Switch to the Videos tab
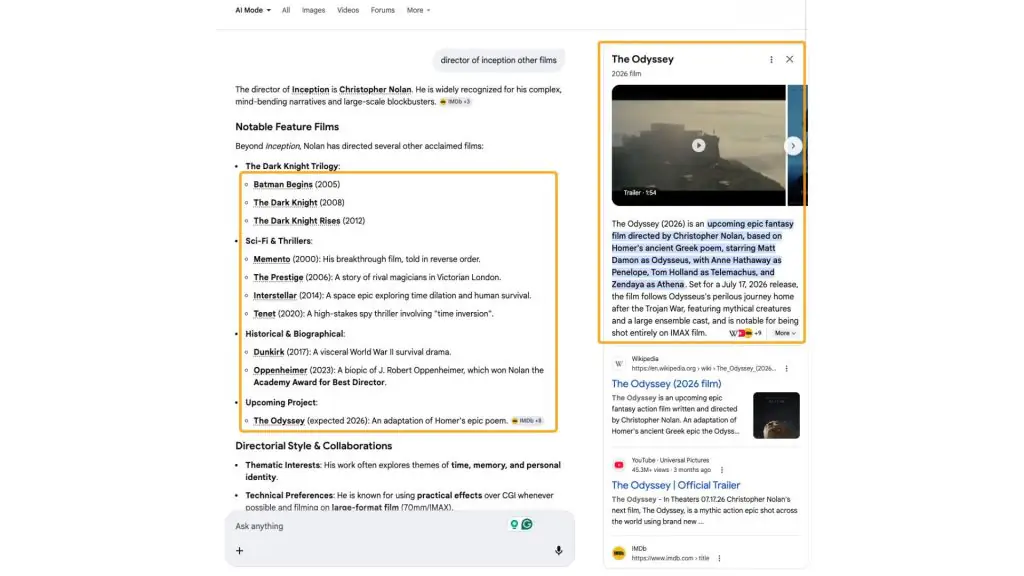The height and width of the screenshot is (576, 1024). pyautogui.click(x=348, y=10)
